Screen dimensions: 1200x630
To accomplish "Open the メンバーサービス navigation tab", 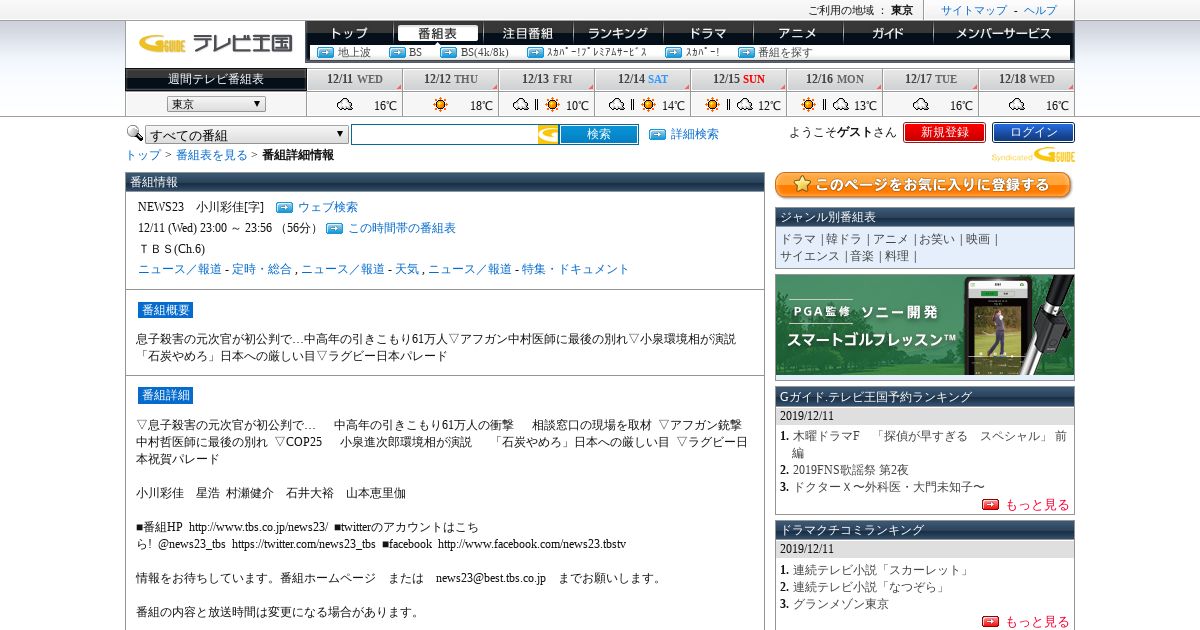I will (1003, 33).
